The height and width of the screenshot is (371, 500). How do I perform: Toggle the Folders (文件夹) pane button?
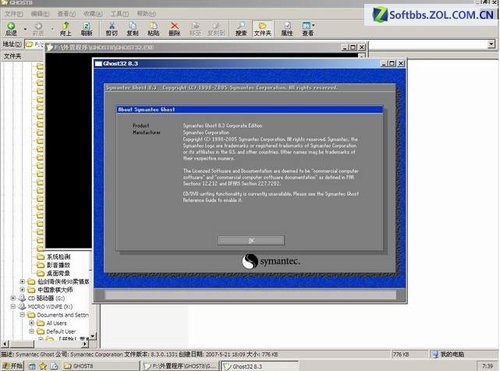(x=263, y=29)
